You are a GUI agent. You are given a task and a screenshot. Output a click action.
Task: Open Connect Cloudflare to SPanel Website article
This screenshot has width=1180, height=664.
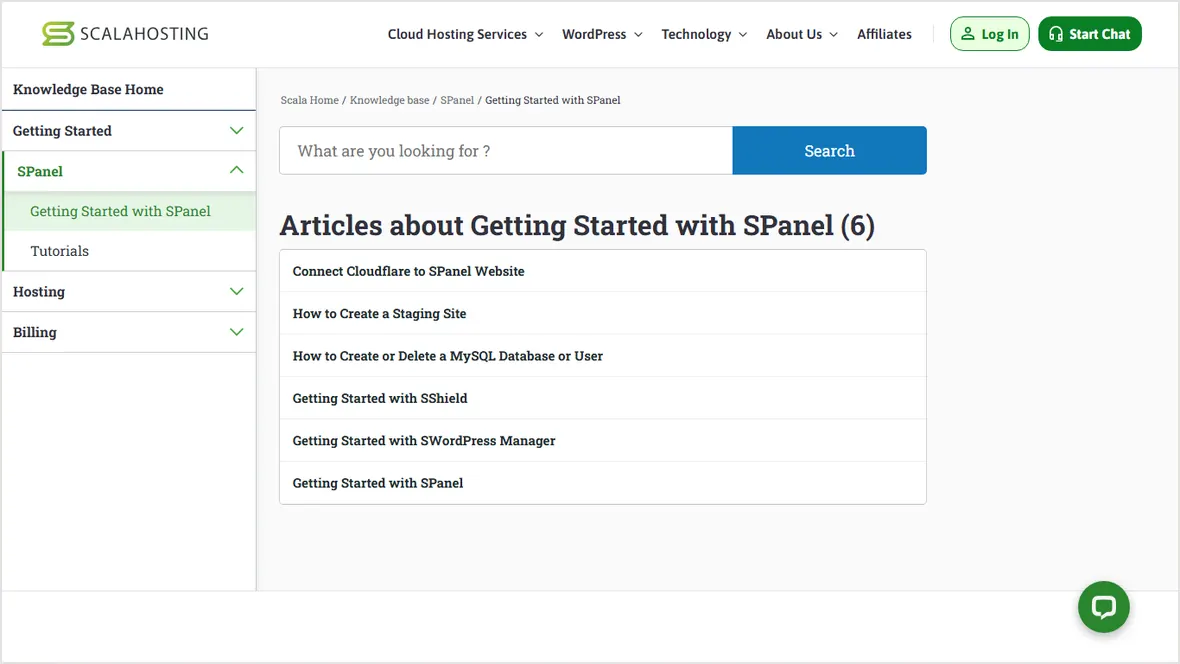603,271
